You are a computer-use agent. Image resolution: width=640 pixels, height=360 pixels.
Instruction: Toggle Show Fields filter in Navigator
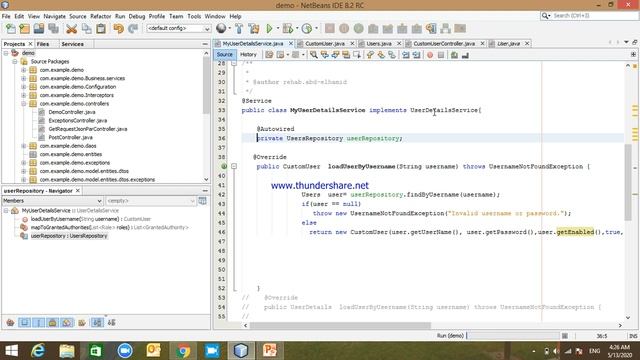pyautogui.click(x=24, y=322)
